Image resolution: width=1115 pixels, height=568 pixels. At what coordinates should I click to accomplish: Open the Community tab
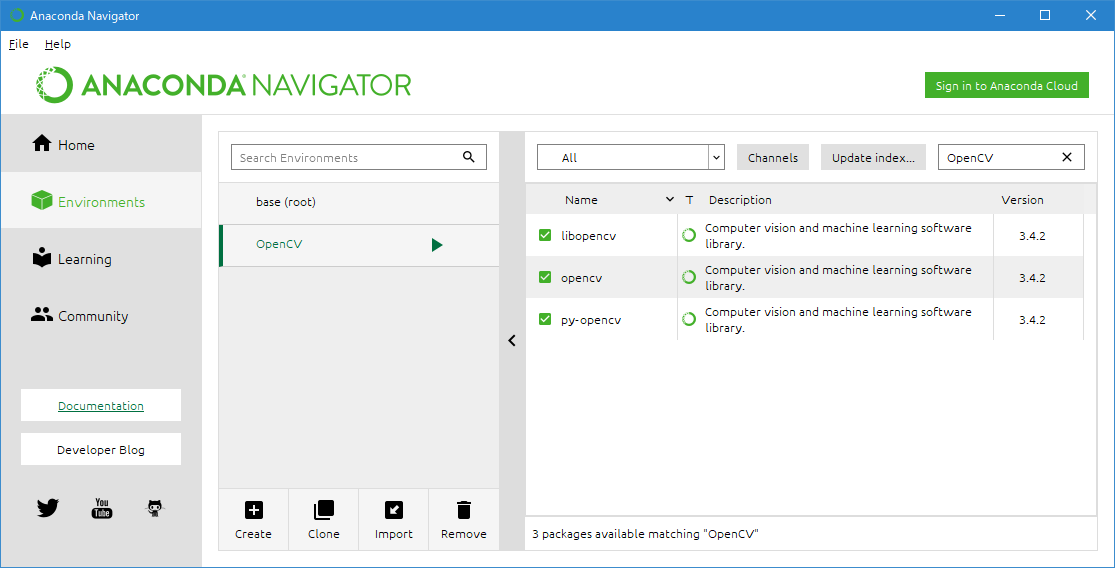101,316
